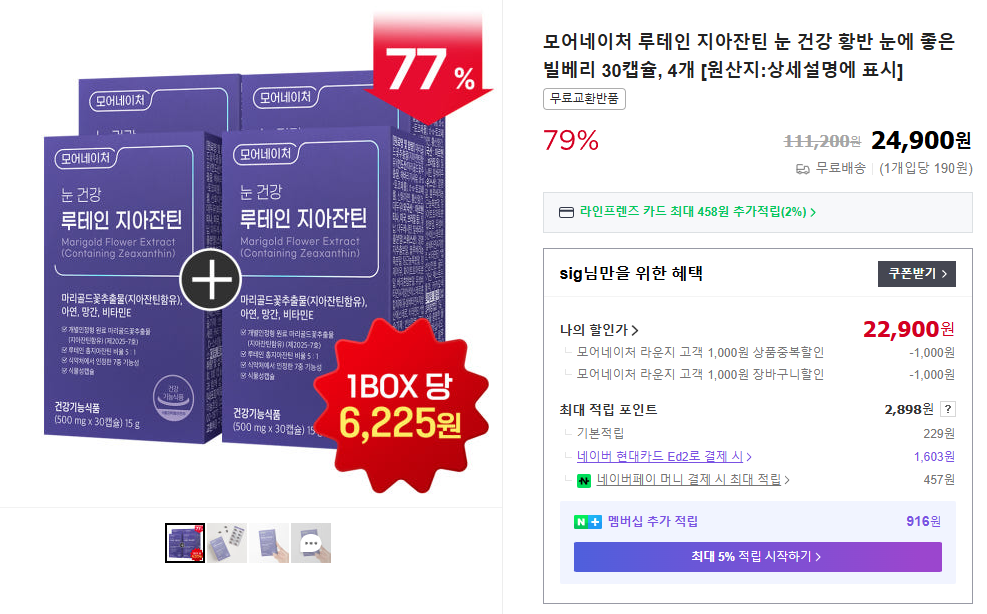Select the first product thumbnail with purple boxes
987x614 pixels.
click(x=185, y=543)
